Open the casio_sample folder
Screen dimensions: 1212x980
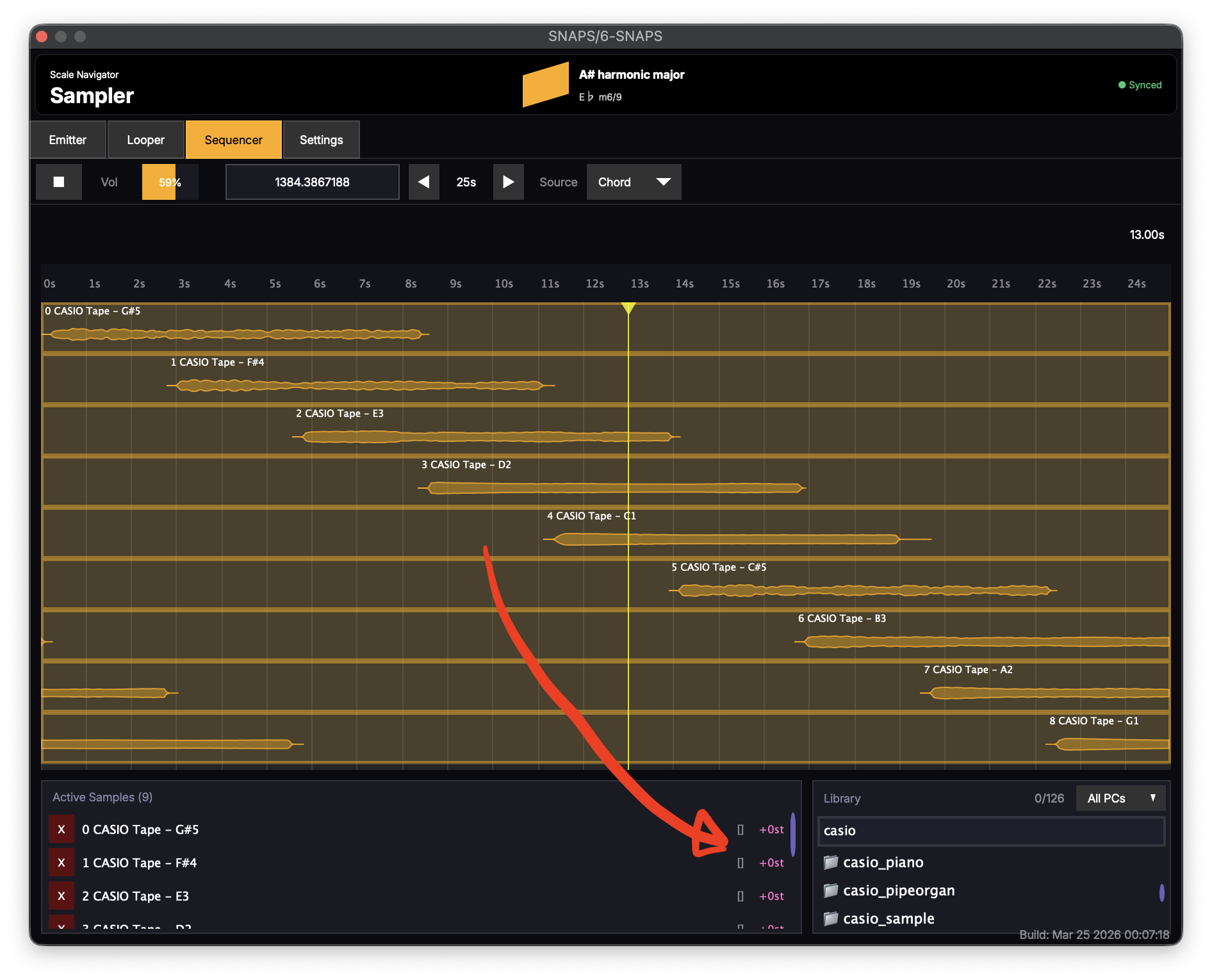click(879, 919)
